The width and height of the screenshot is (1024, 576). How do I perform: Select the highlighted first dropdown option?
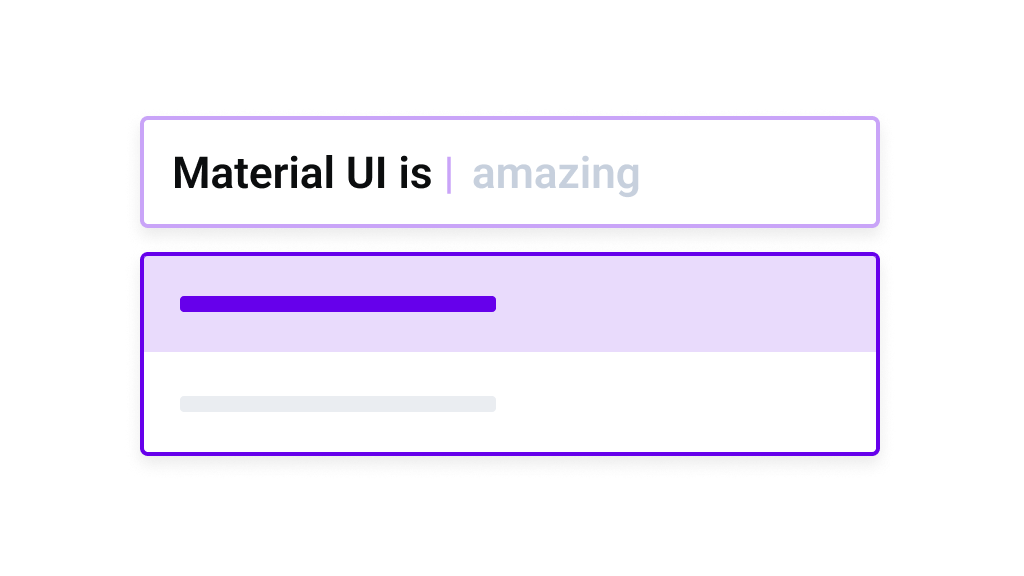[x=680, y=304]
